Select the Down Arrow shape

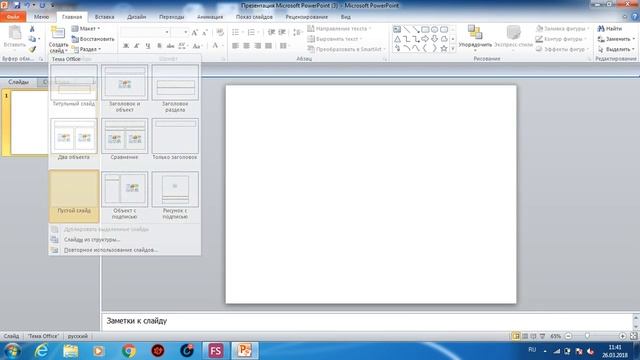pyautogui.click(x=434, y=39)
